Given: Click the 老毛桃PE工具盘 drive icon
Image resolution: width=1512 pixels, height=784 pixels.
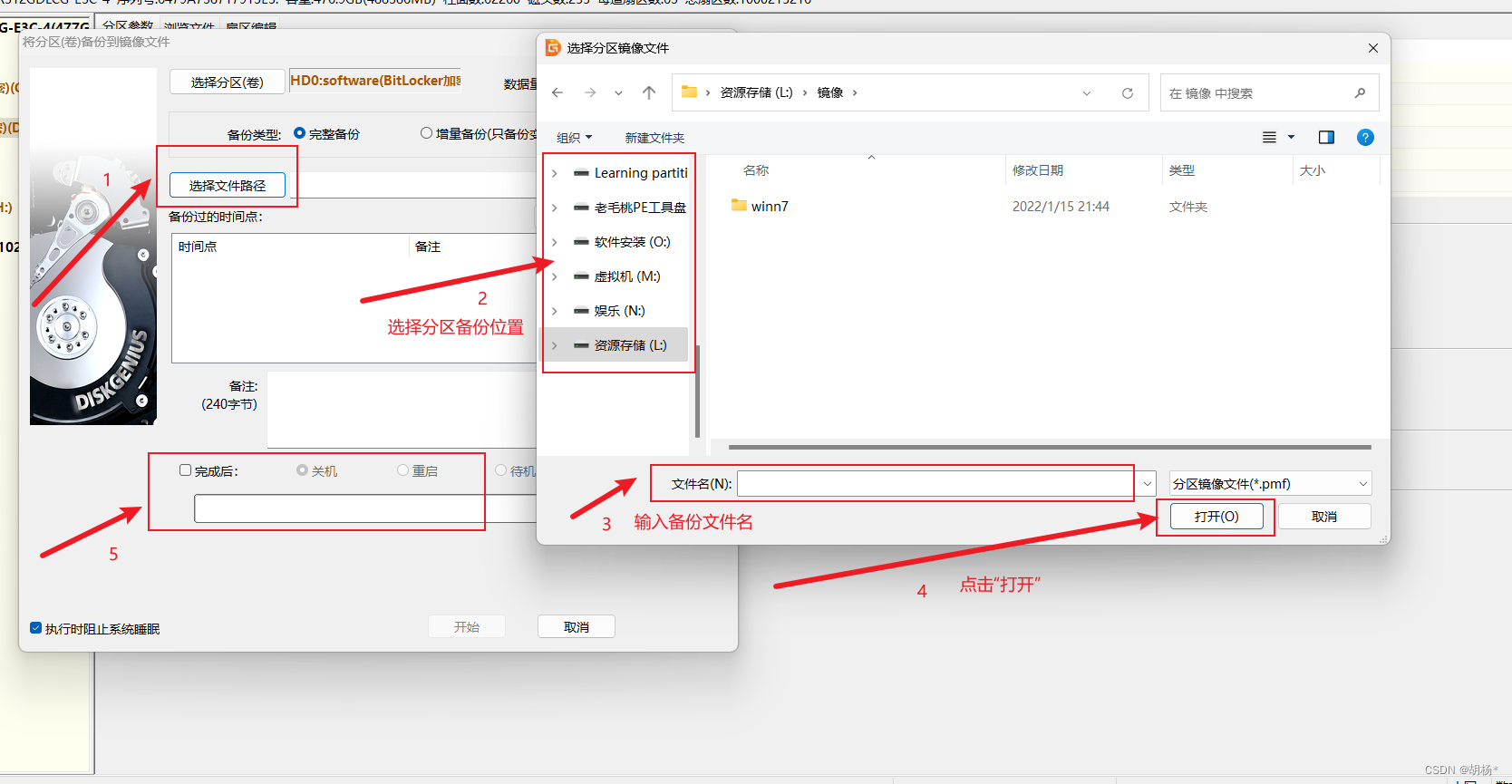Looking at the screenshot, I should (x=581, y=208).
